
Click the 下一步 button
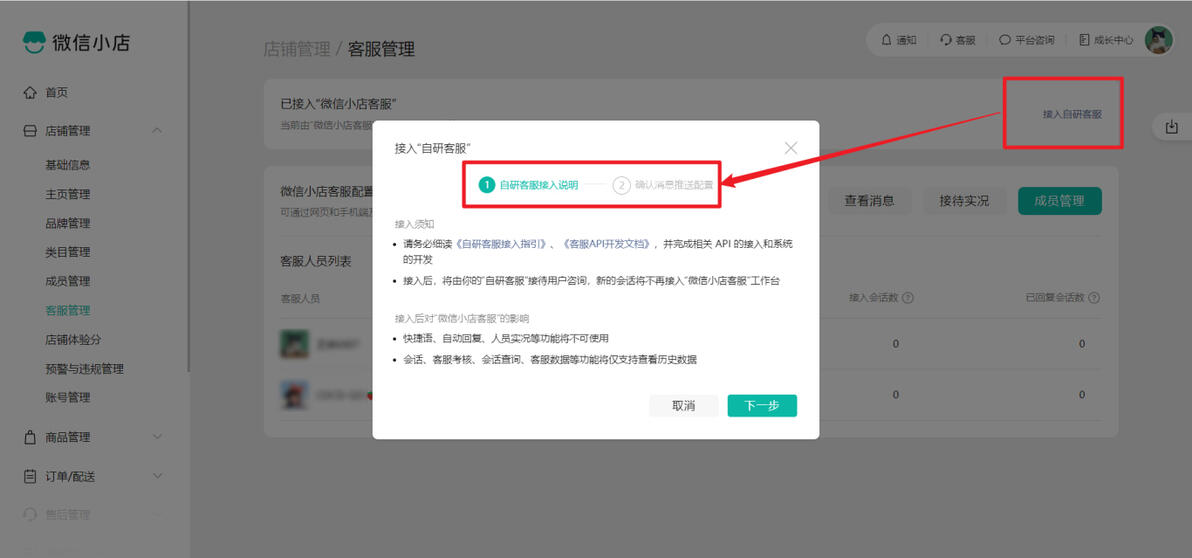(x=762, y=406)
